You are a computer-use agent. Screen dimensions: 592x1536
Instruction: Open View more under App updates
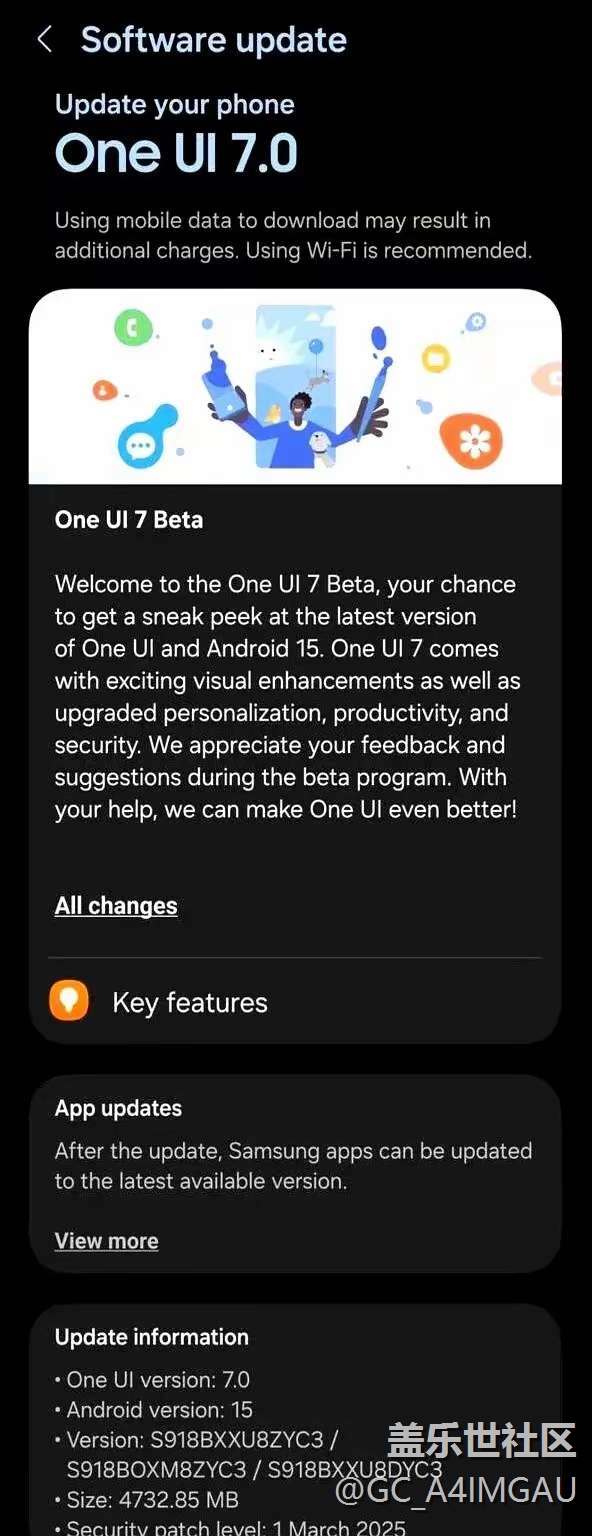(106, 1241)
